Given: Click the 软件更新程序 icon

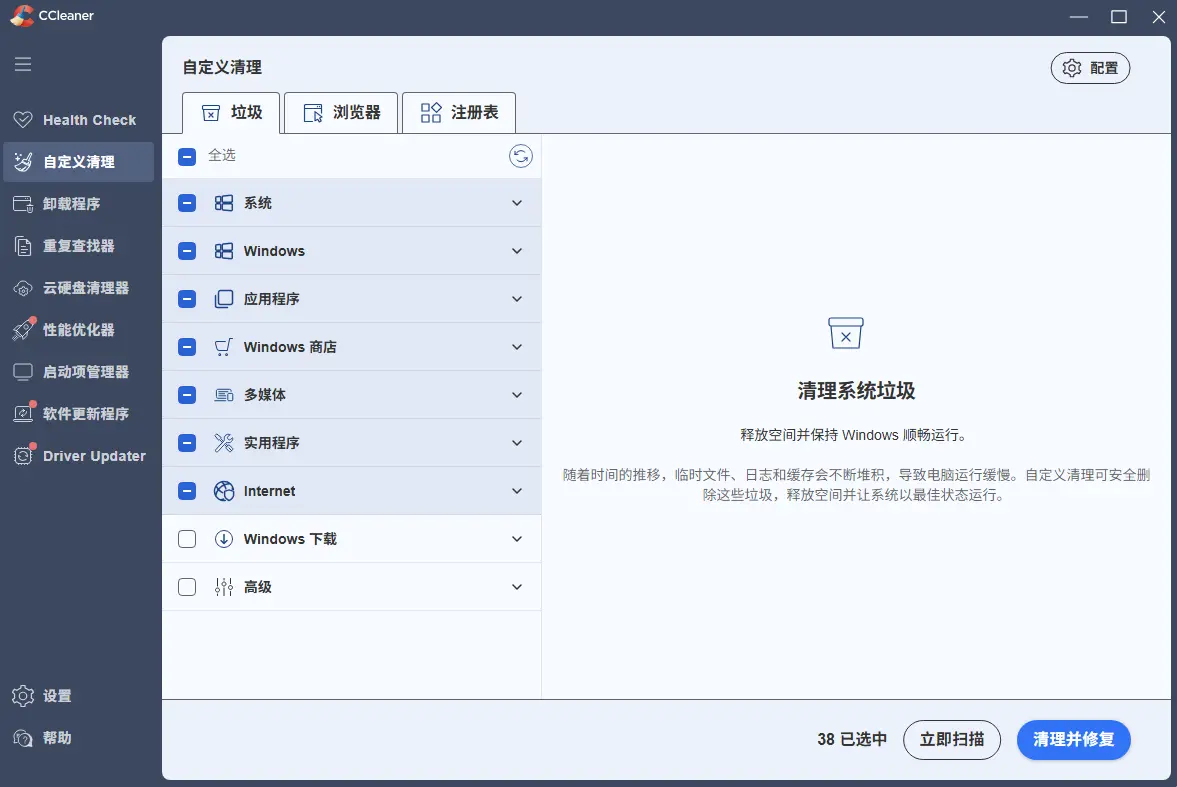Looking at the screenshot, I should (23, 413).
